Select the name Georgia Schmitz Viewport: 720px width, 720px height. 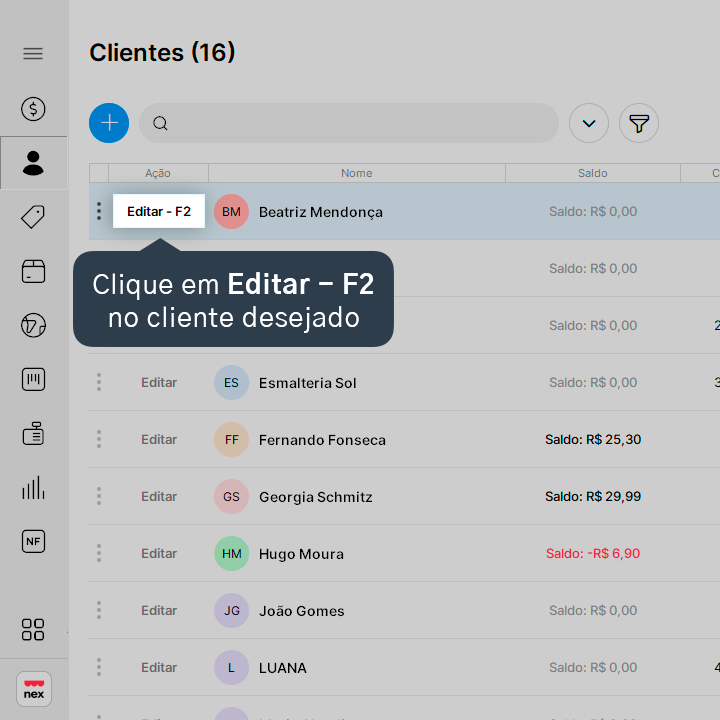(316, 497)
